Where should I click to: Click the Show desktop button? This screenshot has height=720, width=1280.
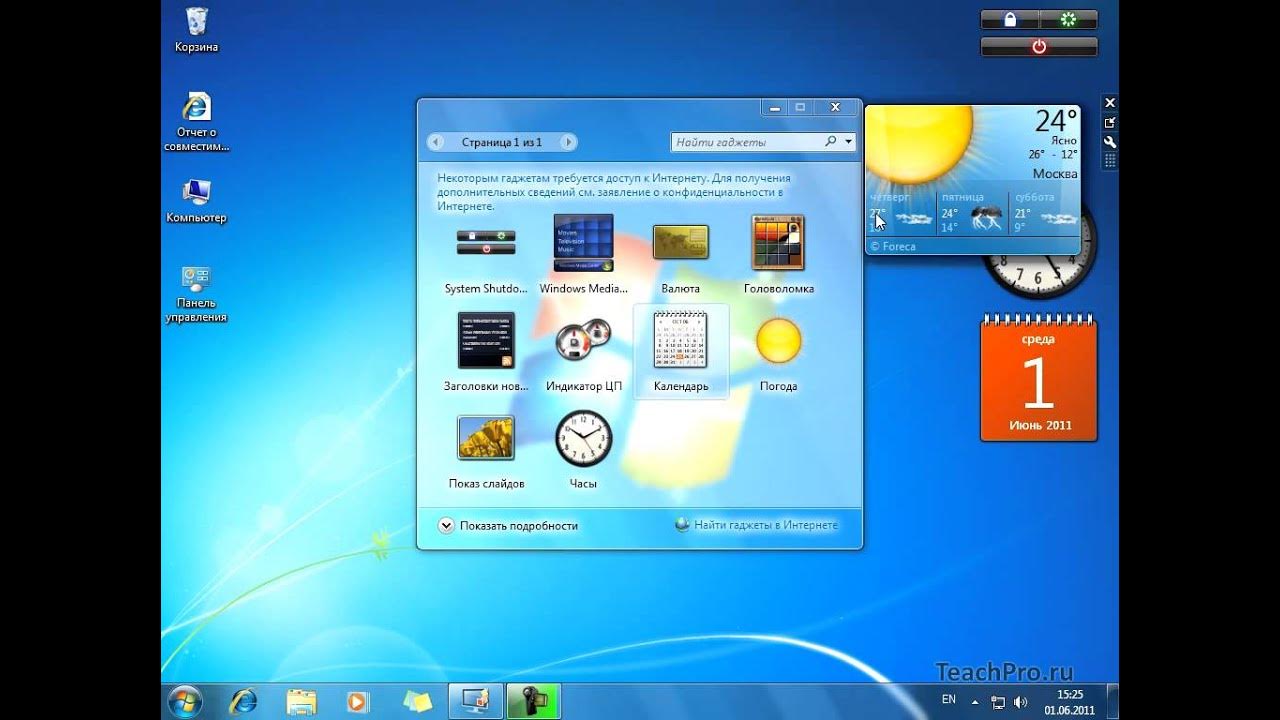point(1111,701)
